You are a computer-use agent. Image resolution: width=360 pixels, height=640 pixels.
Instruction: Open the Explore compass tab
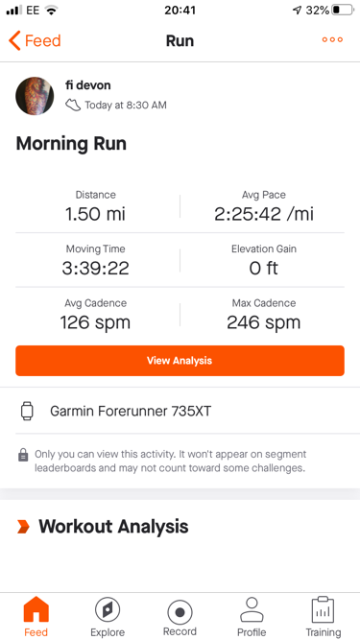tap(107, 617)
